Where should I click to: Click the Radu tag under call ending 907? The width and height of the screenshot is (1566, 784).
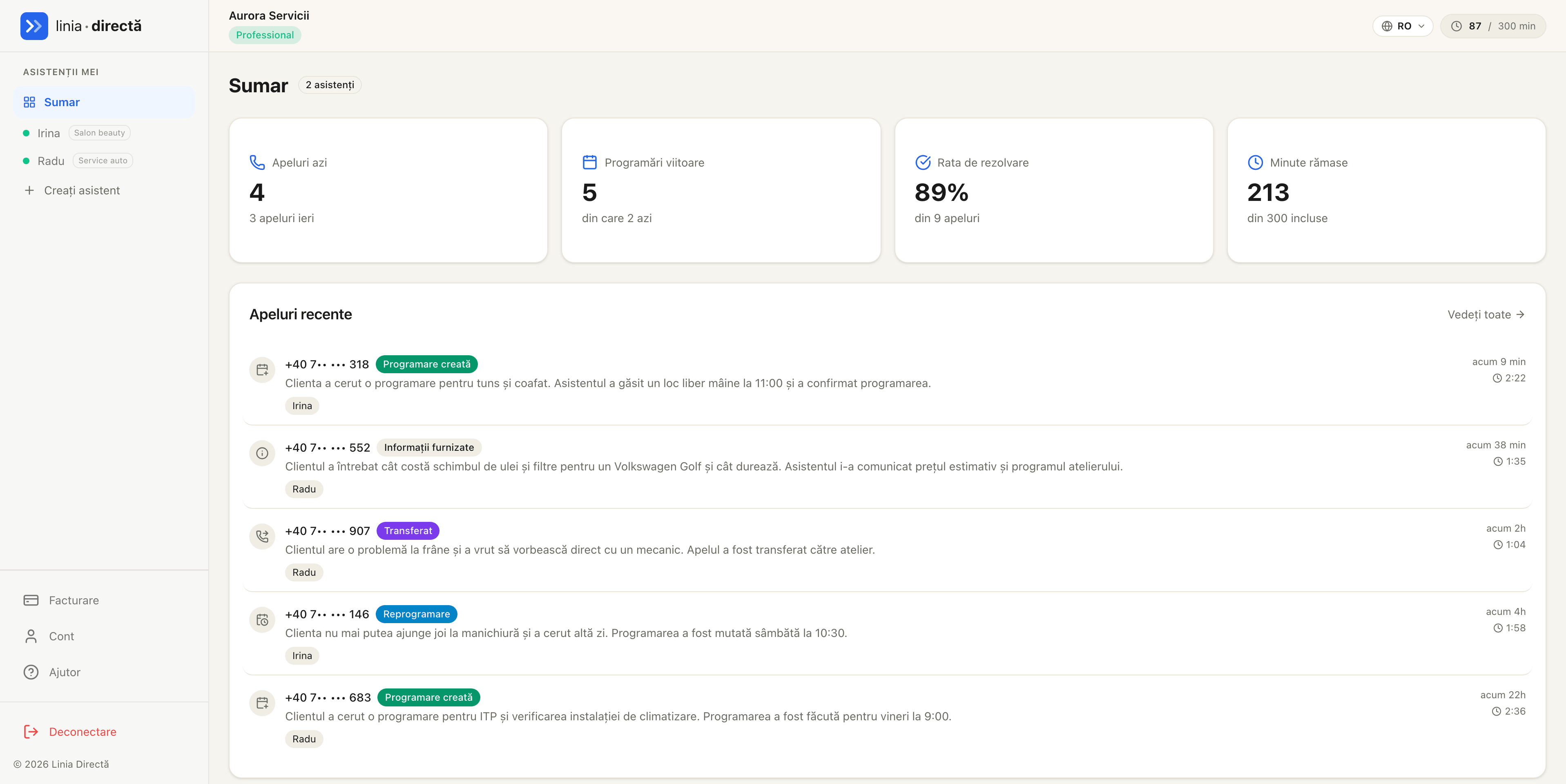[304, 572]
